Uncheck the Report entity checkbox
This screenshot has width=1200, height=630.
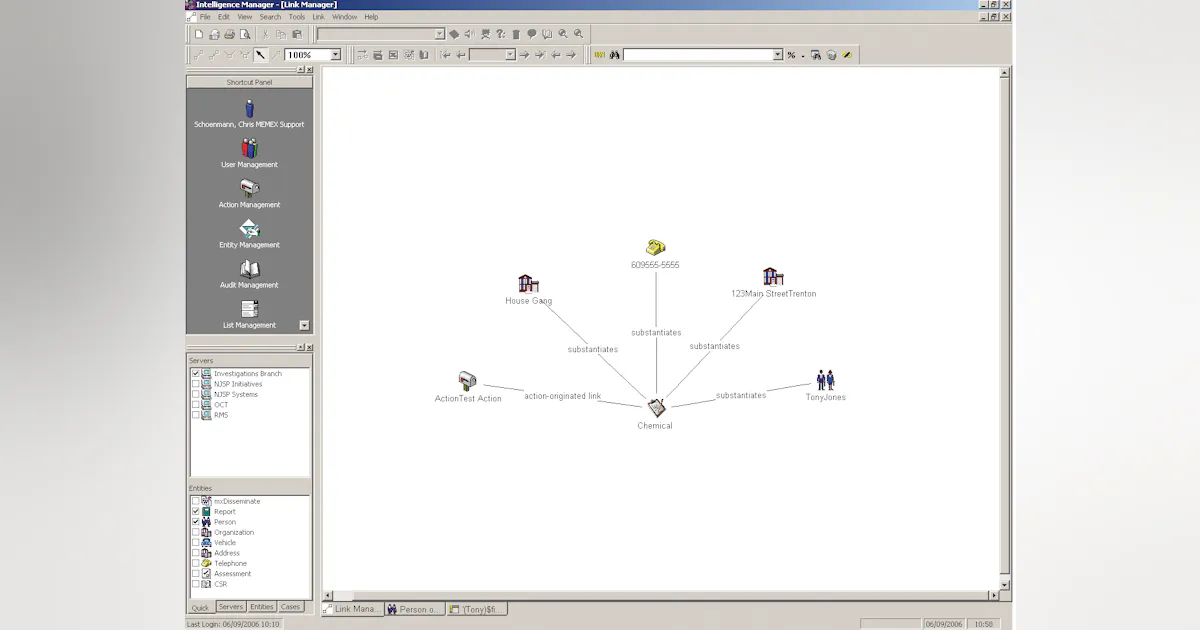click(x=196, y=512)
